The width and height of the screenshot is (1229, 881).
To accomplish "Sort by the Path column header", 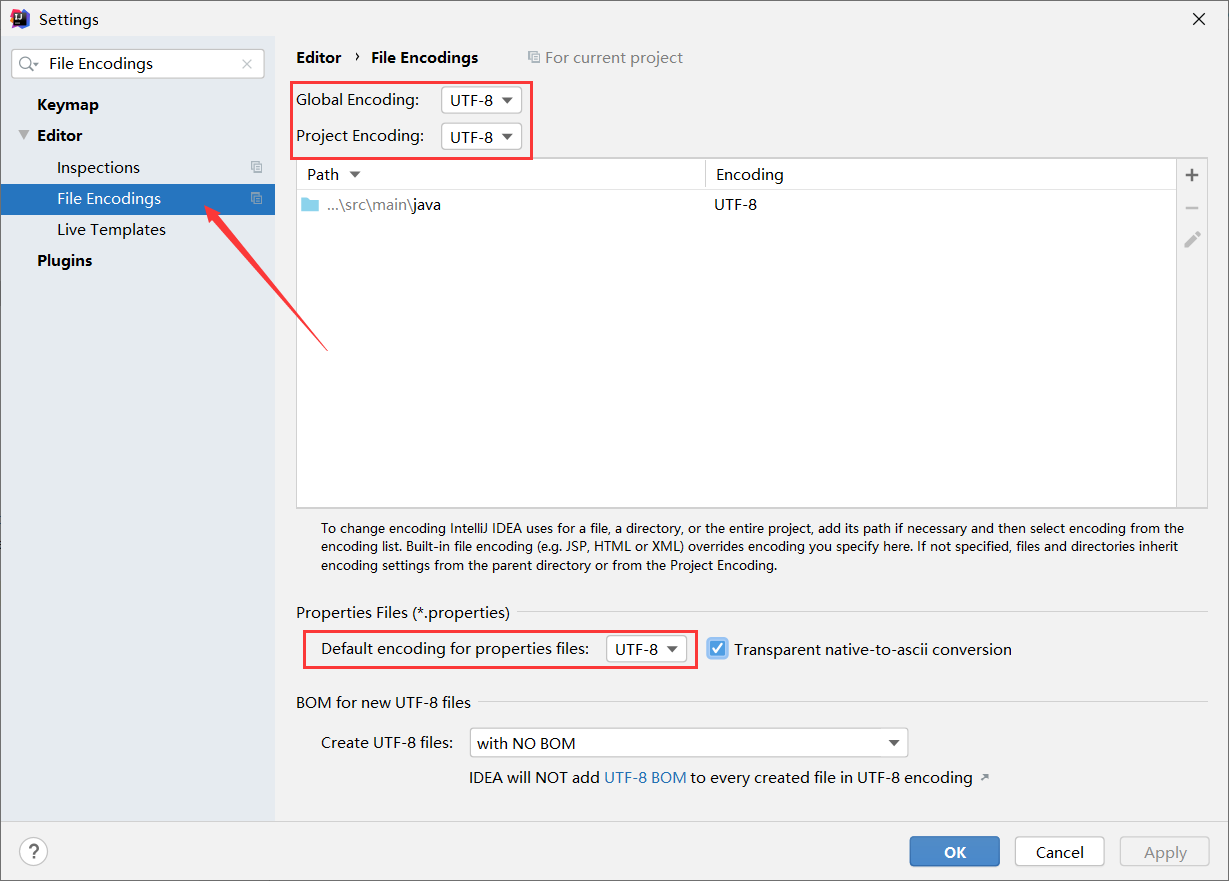I will [x=501, y=174].
